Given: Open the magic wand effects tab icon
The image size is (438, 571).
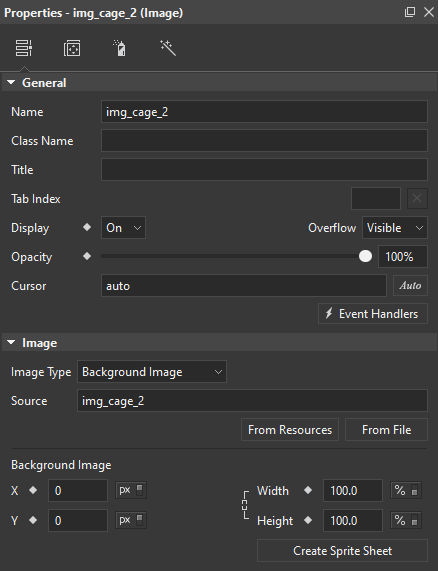Looking at the screenshot, I should 168,48.
